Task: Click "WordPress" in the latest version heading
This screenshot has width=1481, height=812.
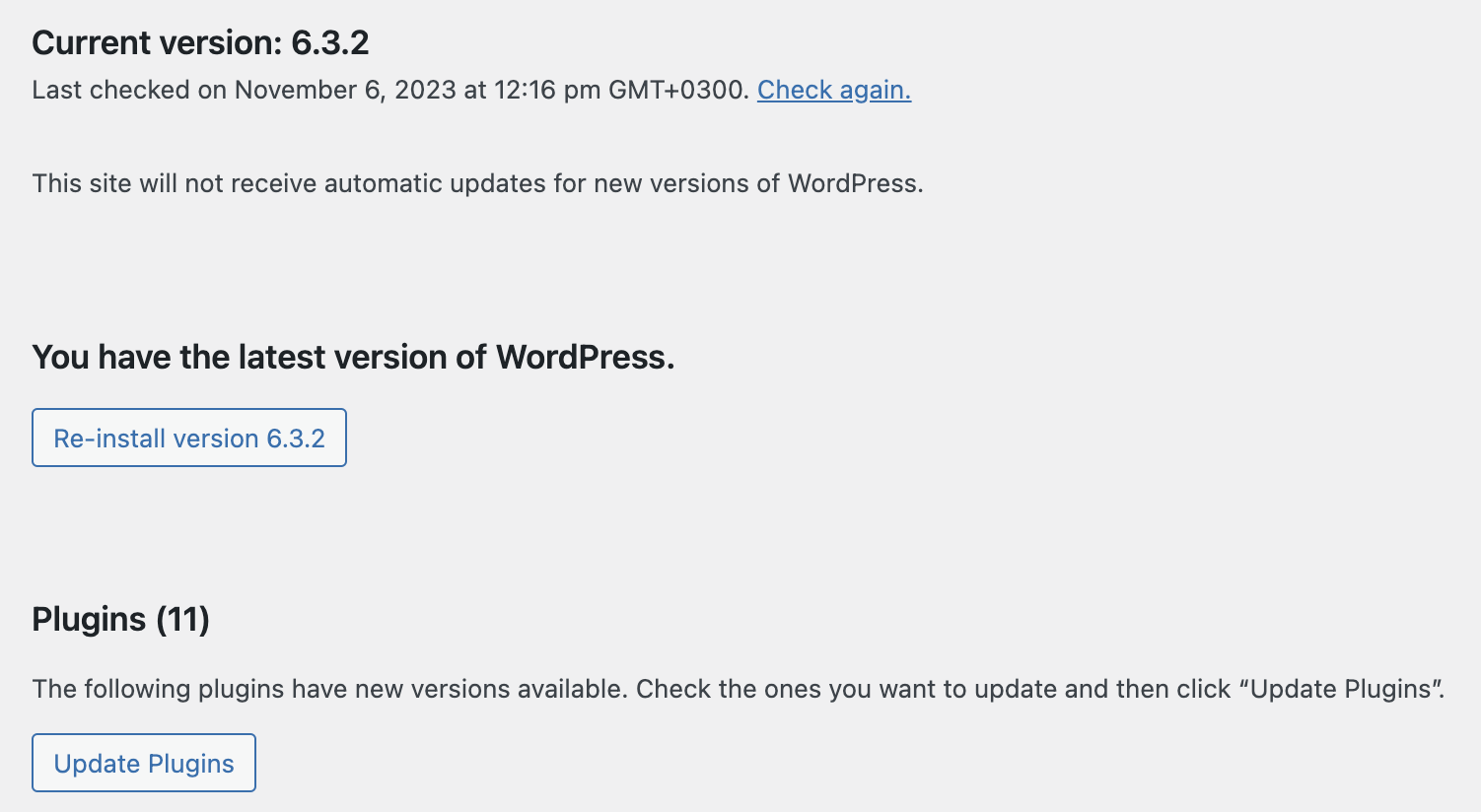Action: pyautogui.click(x=584, y=357)
